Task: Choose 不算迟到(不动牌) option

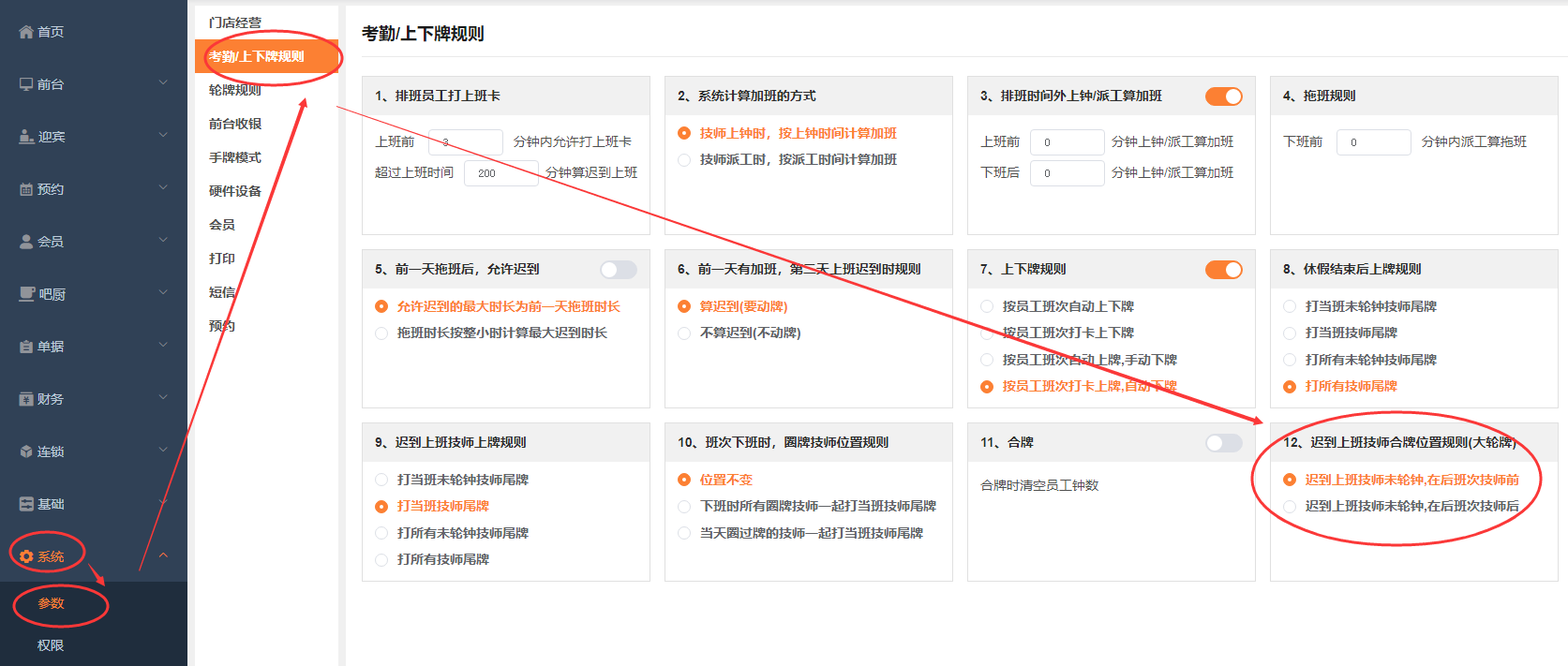Action: pos(739,333)
